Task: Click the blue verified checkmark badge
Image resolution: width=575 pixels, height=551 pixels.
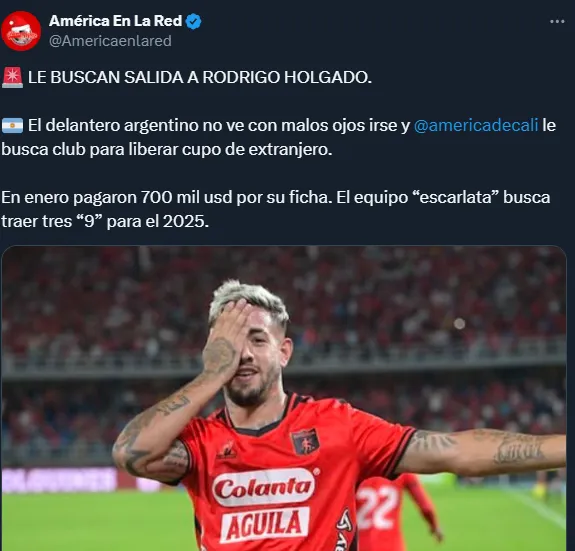Action: coord(193,22)
